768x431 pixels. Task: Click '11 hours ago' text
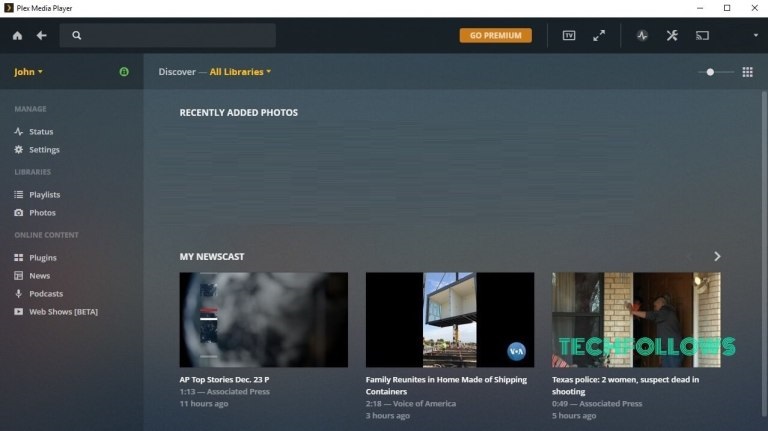click(x=204, y=404)
